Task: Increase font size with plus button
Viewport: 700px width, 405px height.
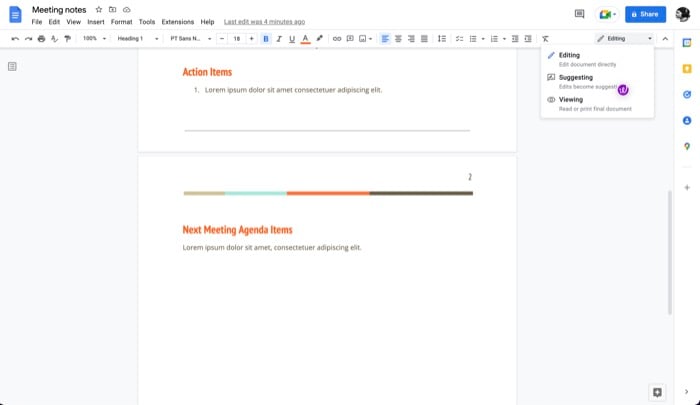Action: point(251,39)
